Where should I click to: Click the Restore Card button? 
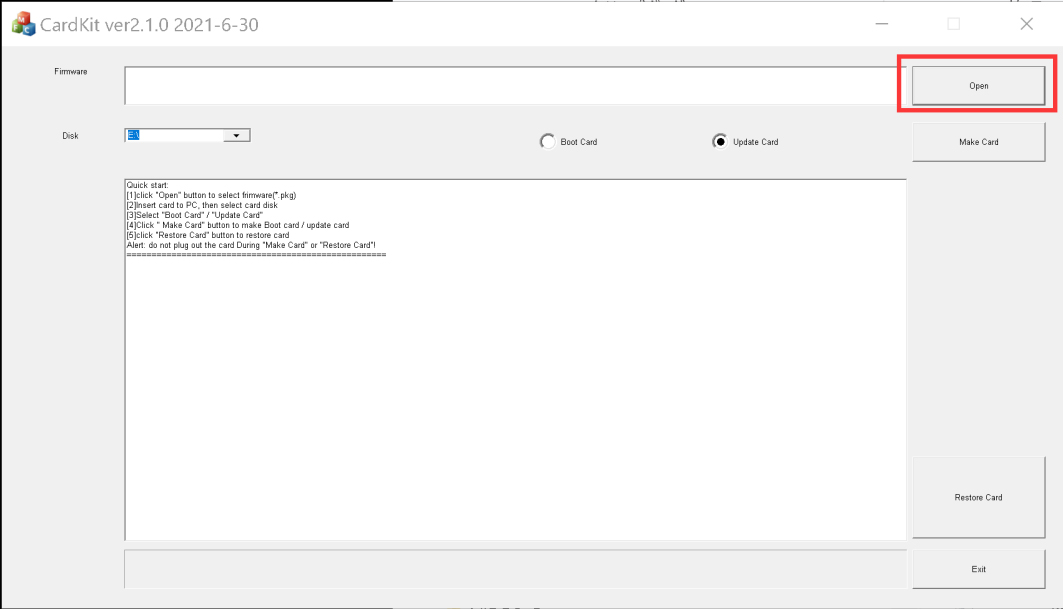coord(978,497)
